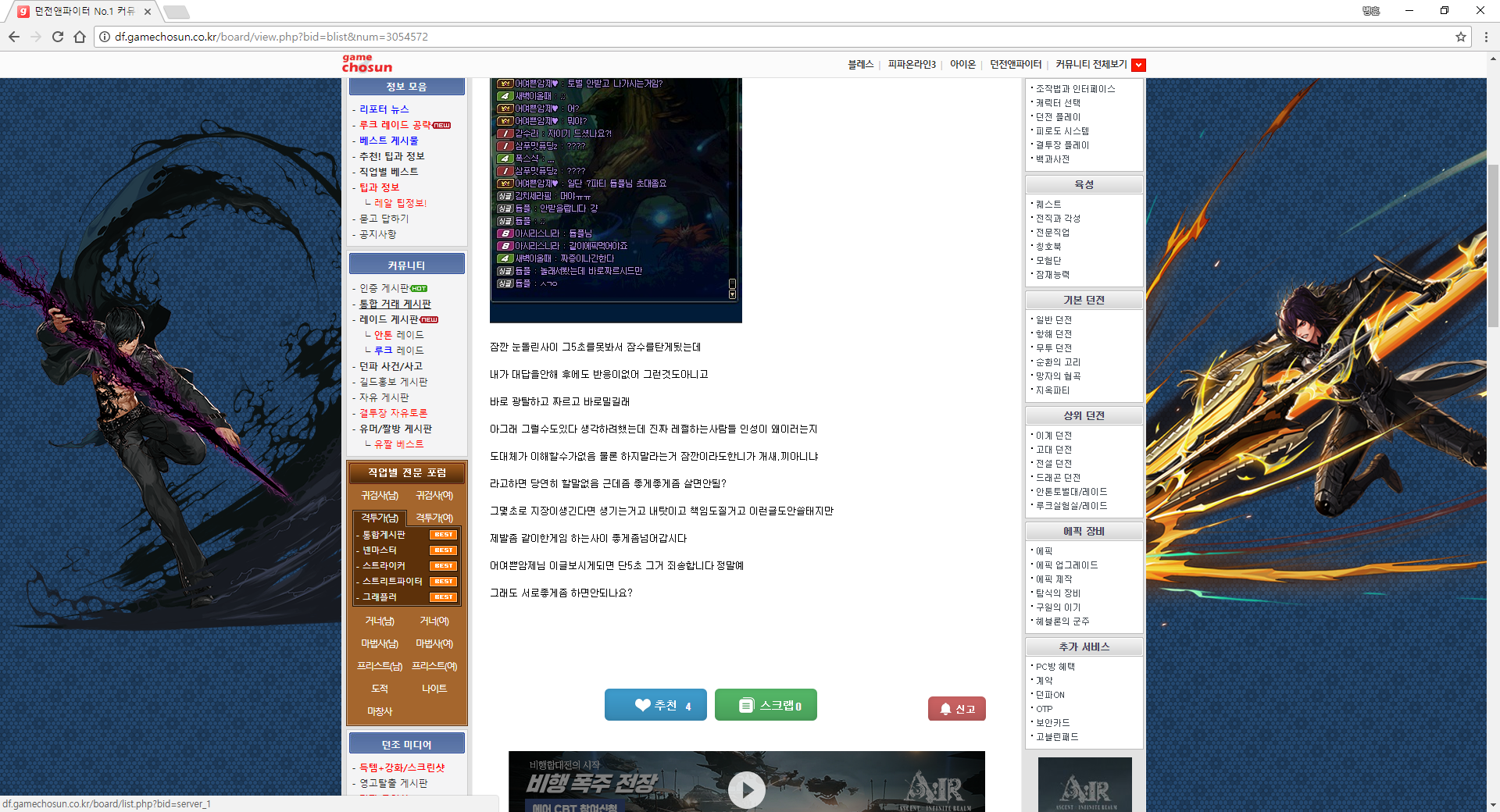1500x812 pixels.
Task: Open the 유머/짤방 게시판 link
Action: pyautogui.click(x=395, y=429)
